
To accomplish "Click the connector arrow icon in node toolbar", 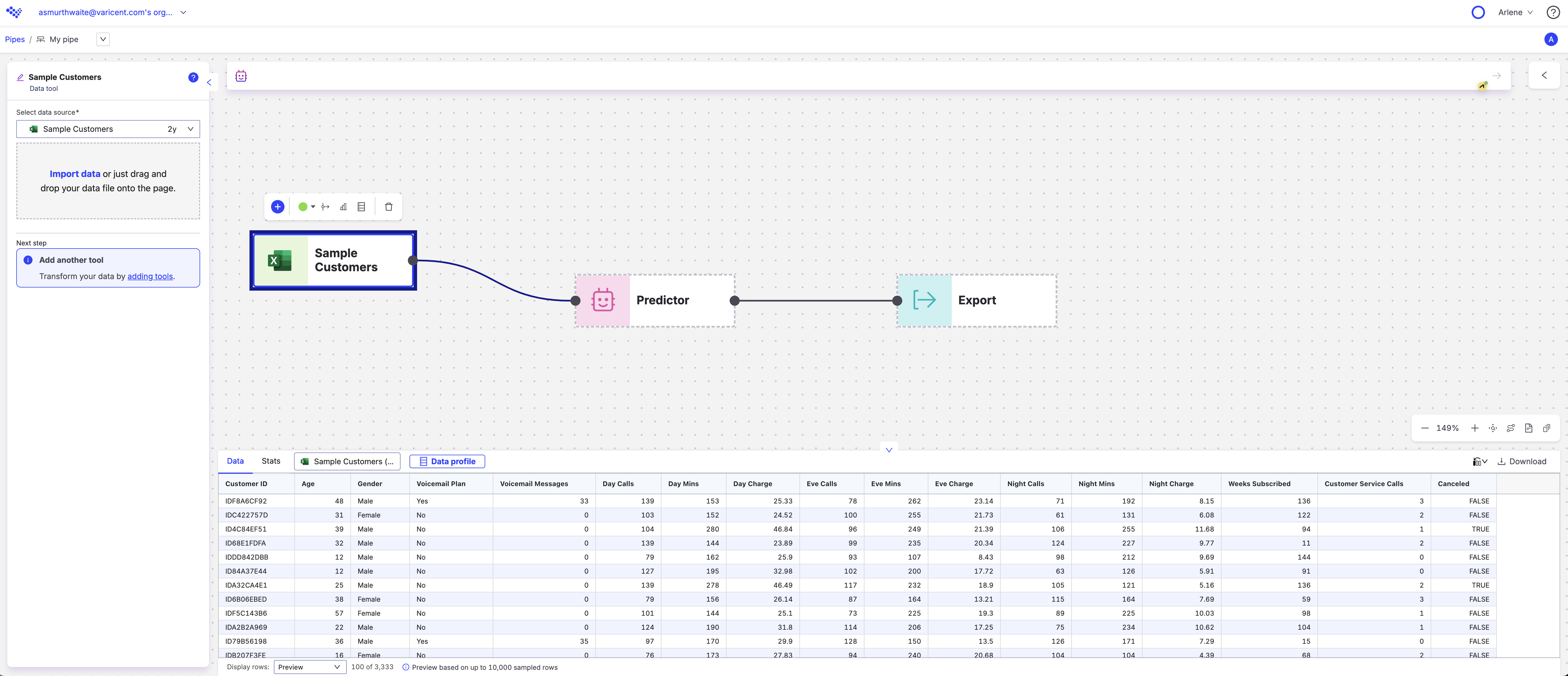I will tap(326, 206).
